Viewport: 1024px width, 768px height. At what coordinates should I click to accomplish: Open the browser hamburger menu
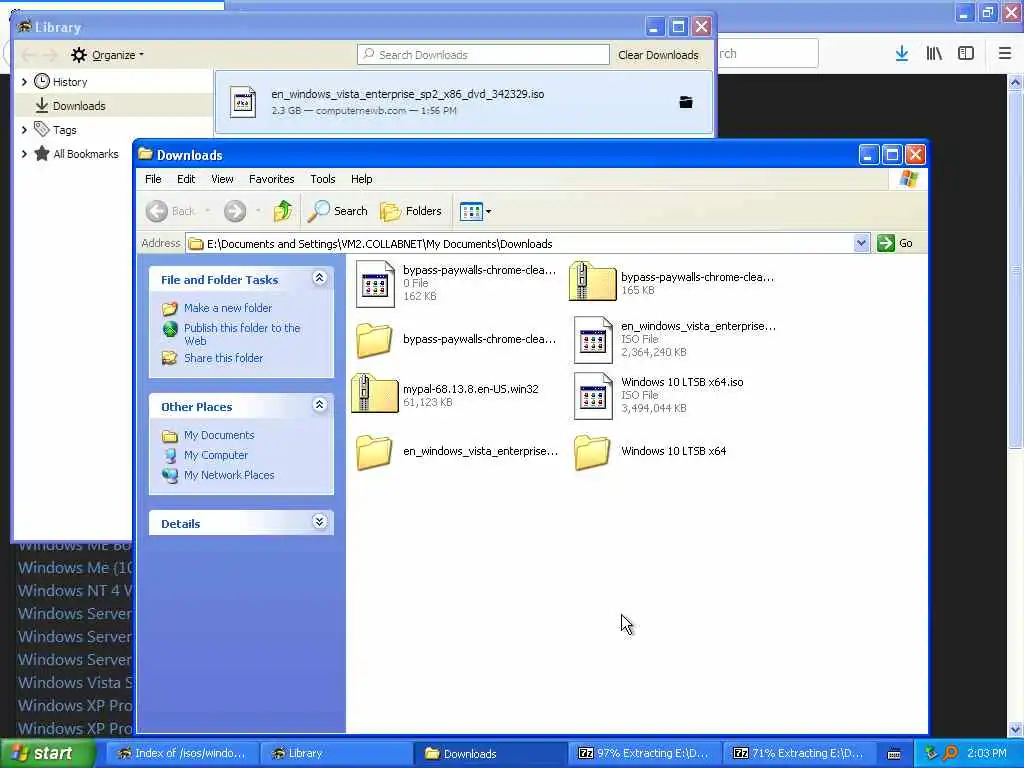[1005, 54]
